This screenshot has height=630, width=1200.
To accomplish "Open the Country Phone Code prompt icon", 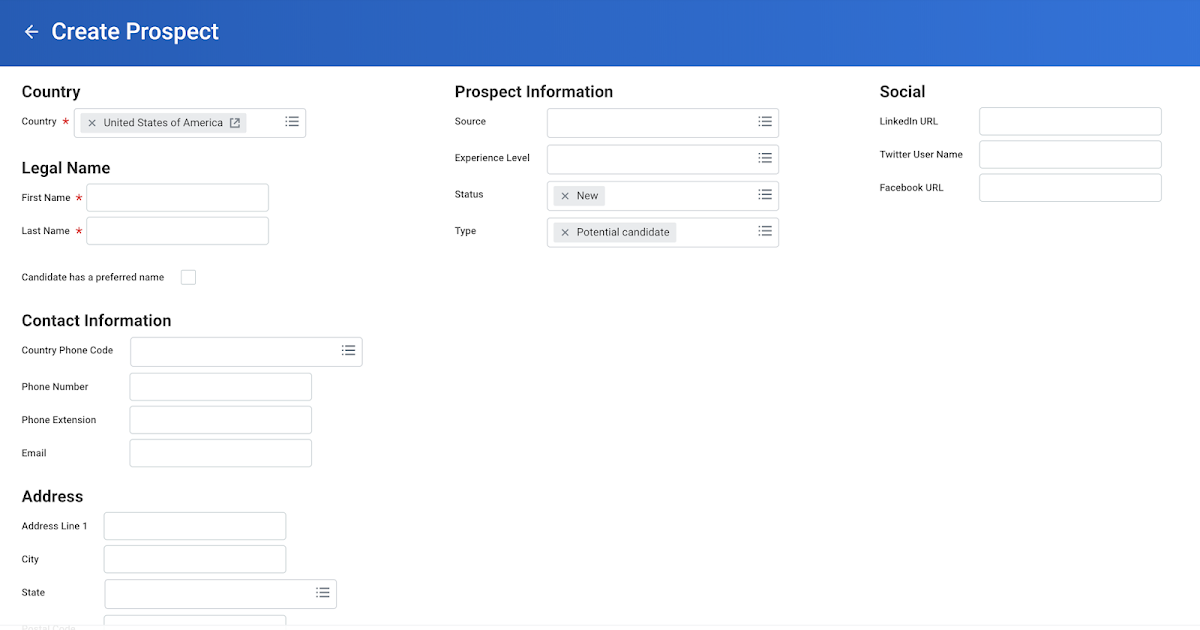I will 348,351.
